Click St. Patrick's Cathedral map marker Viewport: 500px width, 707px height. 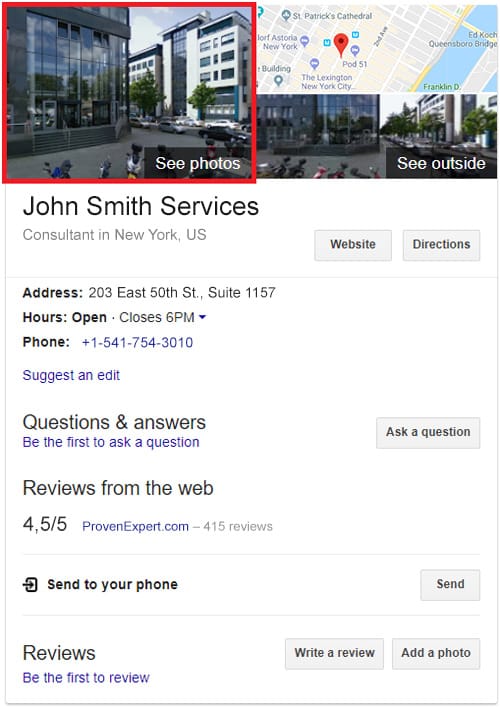(286, 15)
